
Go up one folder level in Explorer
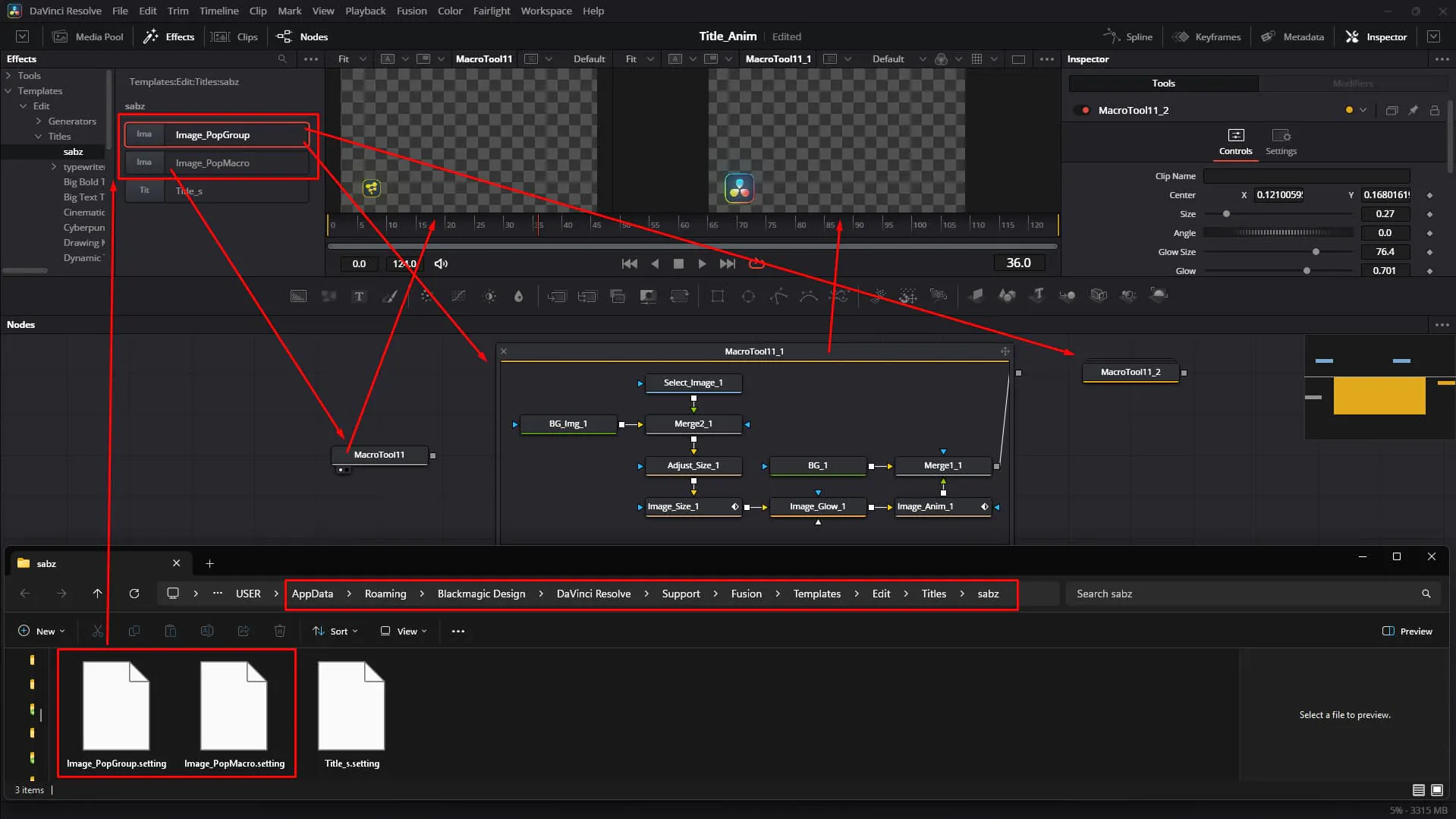97,594
